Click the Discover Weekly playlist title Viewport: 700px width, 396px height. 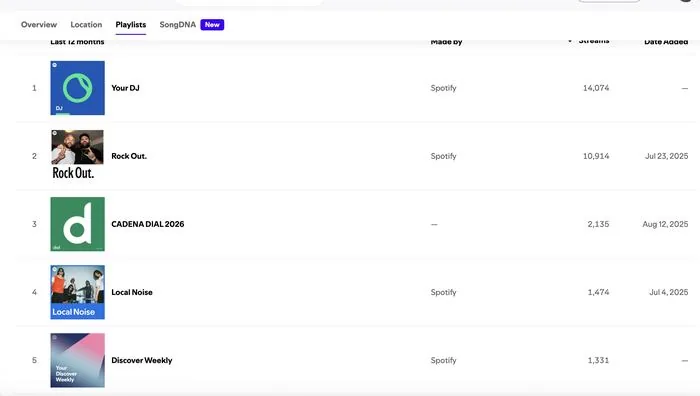[142, 360]
